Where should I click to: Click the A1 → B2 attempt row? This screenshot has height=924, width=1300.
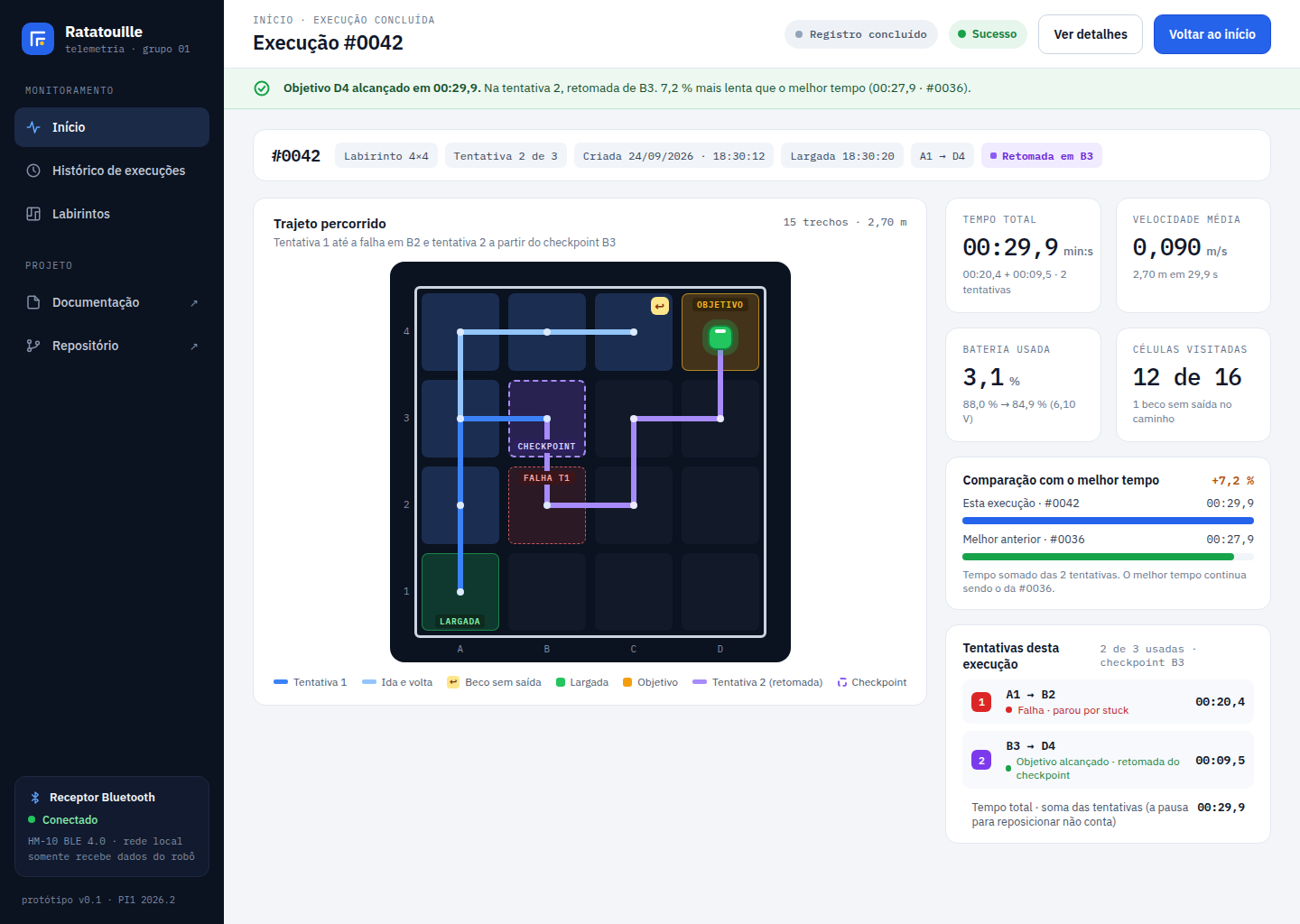click(x=1108, y=702)
